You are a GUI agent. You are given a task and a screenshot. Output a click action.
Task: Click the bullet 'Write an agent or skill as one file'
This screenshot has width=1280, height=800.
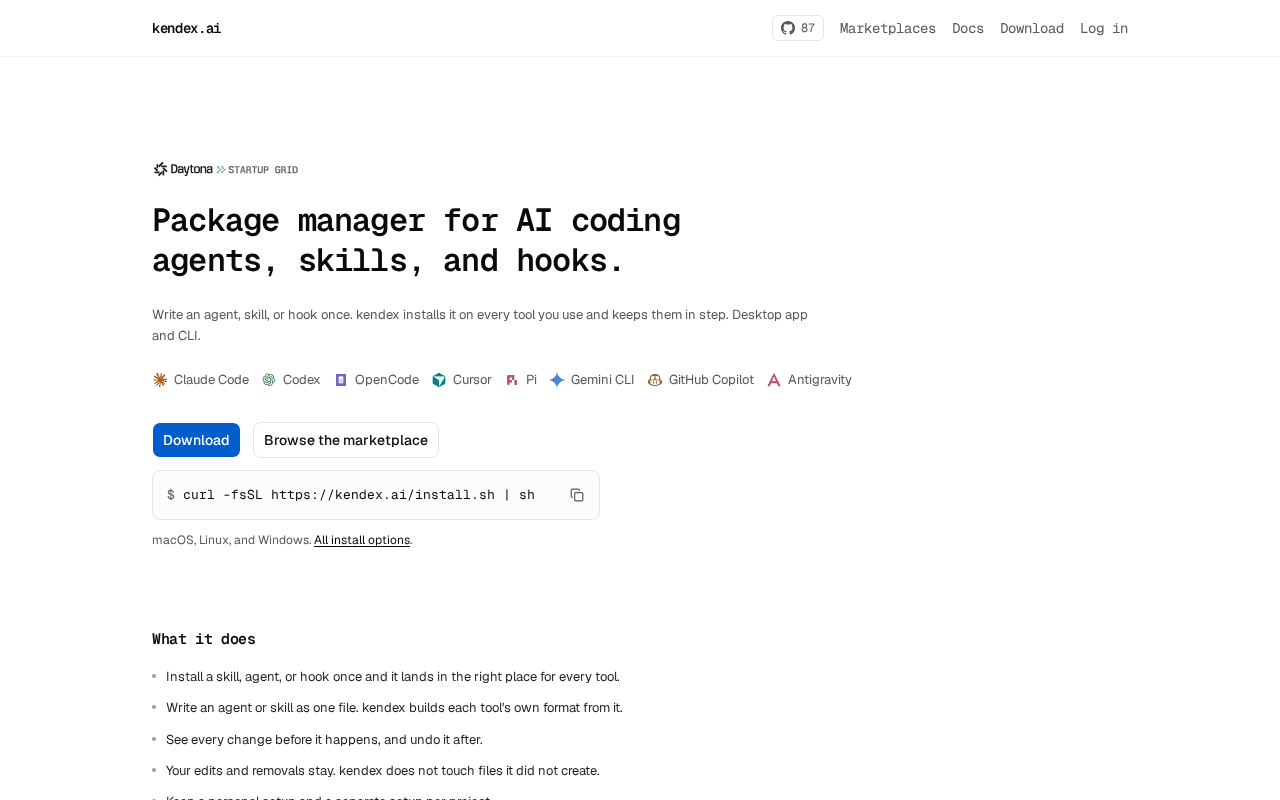[394, 708]
